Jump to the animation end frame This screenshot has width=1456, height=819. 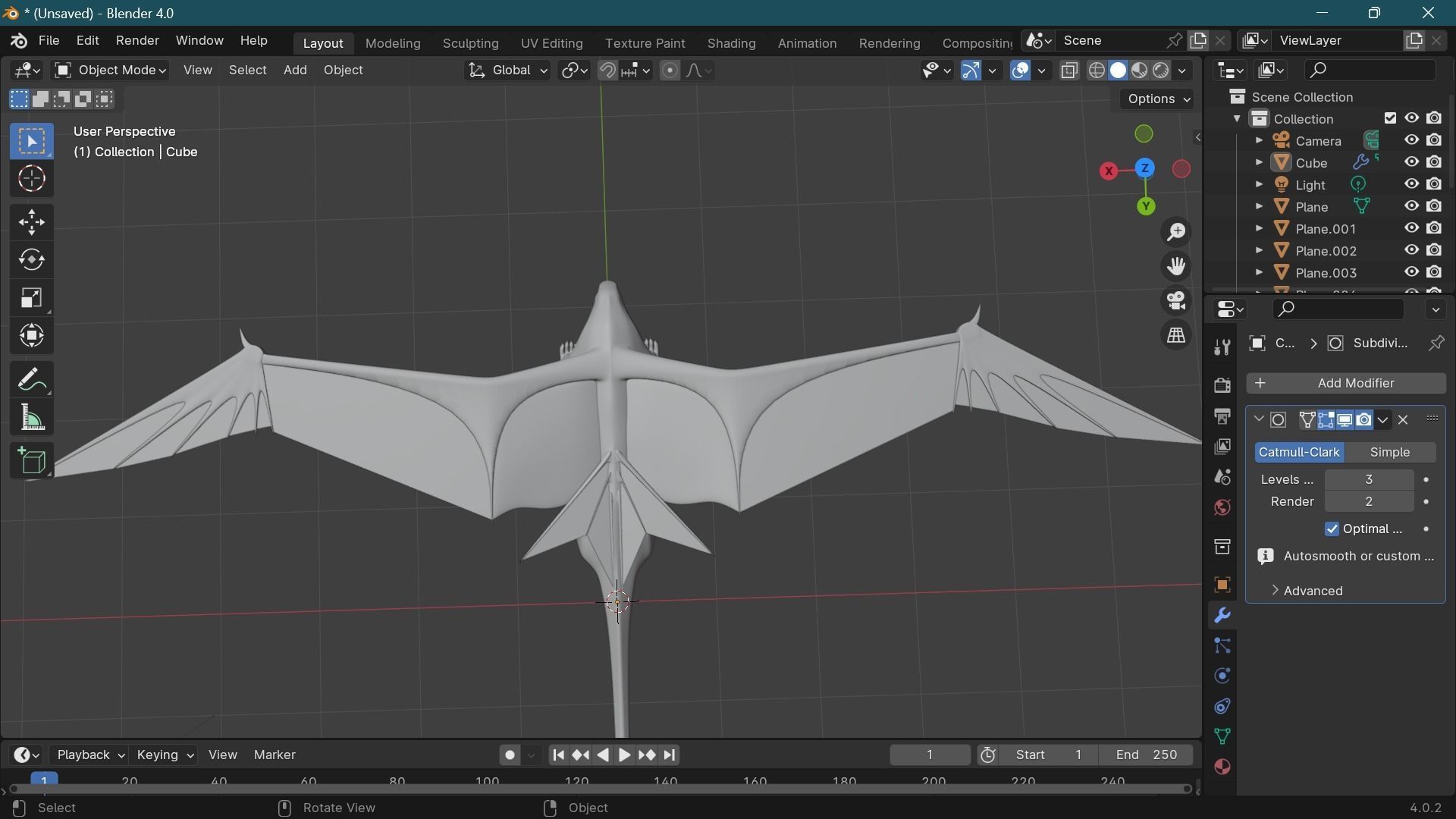pyautogui.click(x=670, y=755)
